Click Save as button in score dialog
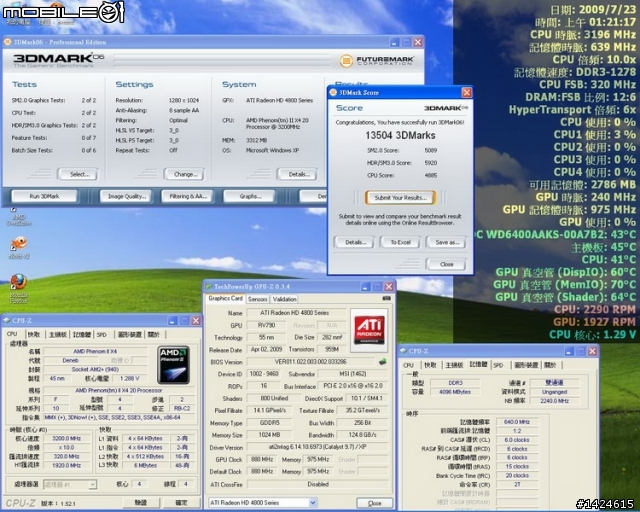Viewport: 640px width, 512px height. tap(446, 242)
